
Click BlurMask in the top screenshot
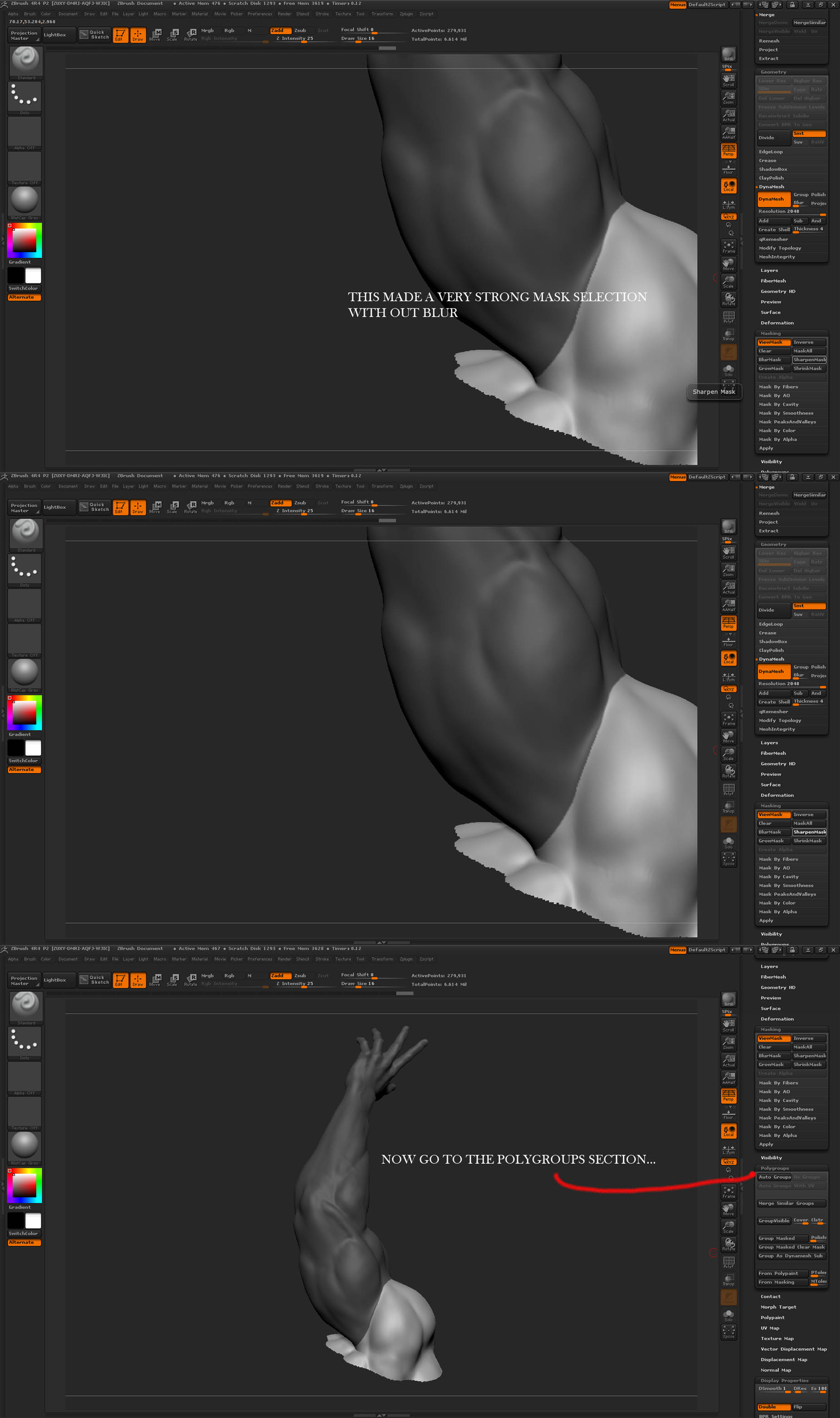[x=773, y=360]
